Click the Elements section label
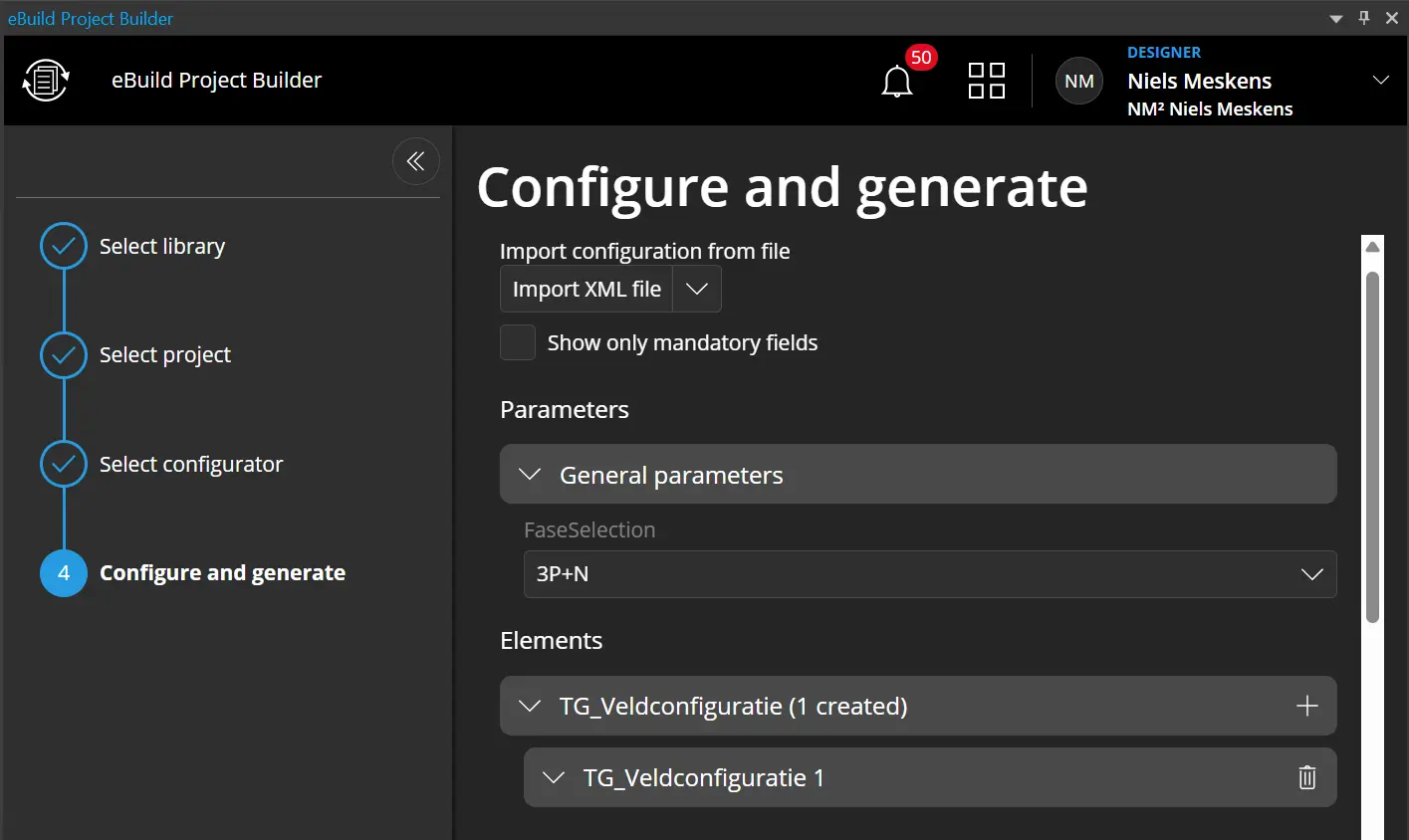The width and height of the screenshot is (1409, 840). pyautogui.click(x=552, y=640)
